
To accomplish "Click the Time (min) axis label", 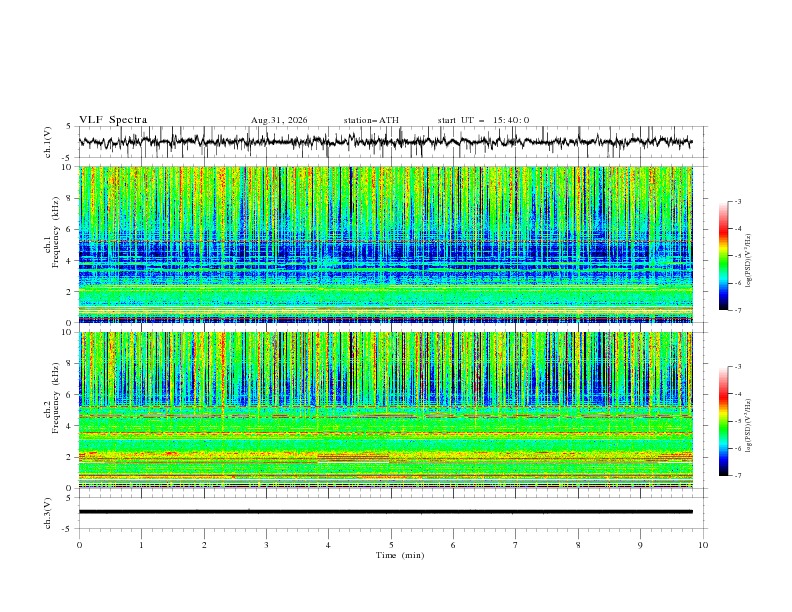I will (x=400, y=555).
